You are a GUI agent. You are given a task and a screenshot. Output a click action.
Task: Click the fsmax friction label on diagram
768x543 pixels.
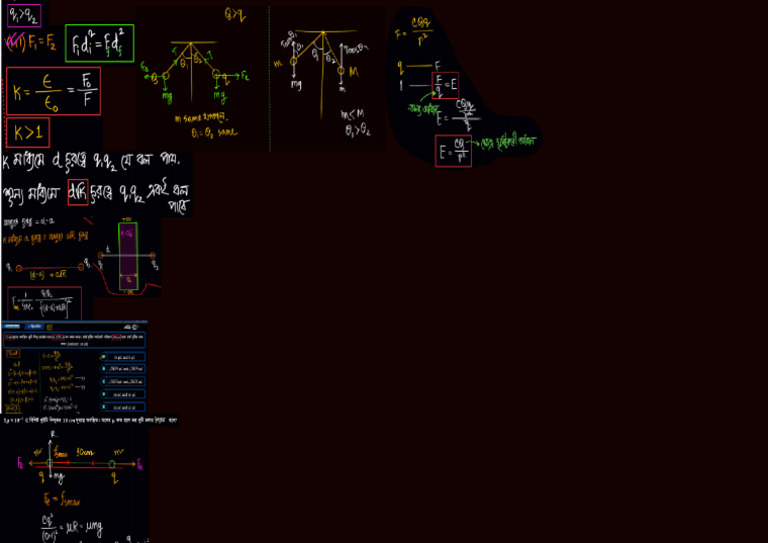pos(61,453)
